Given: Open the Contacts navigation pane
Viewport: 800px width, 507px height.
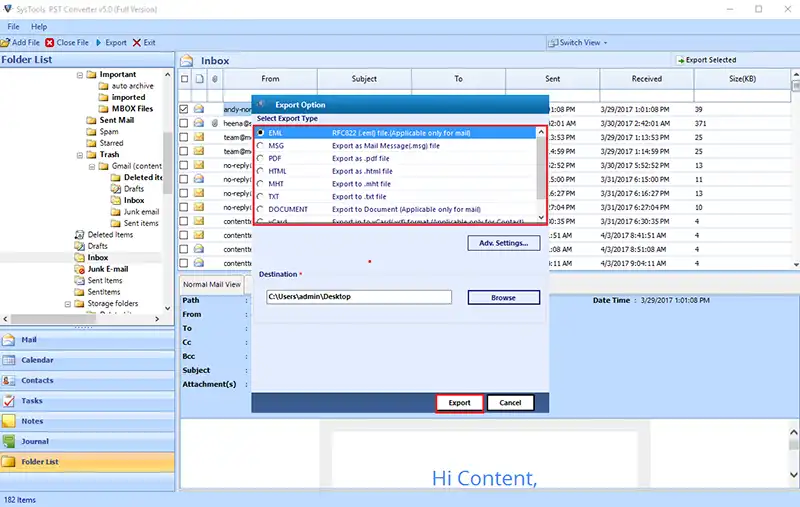Looking at the screenshot, I should (x=87, y=381).
